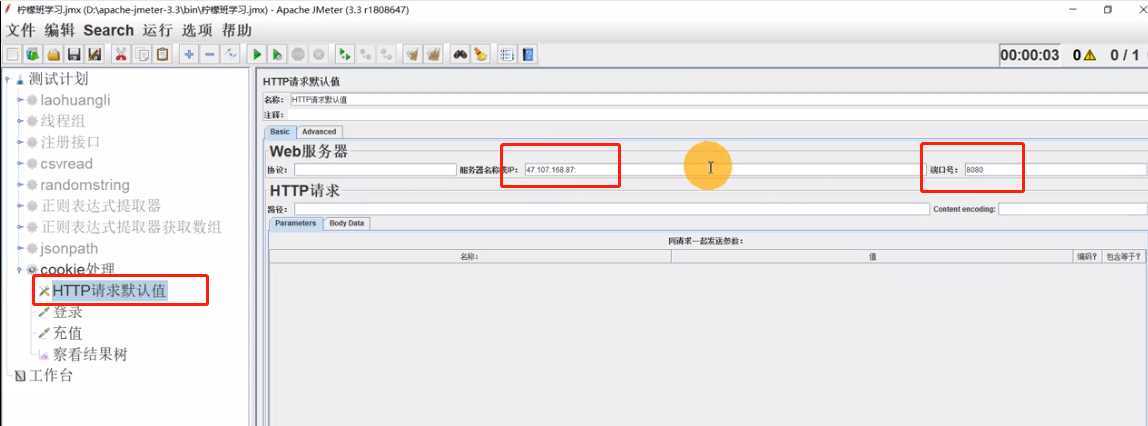Open the 选项 menu

[197, 30]
